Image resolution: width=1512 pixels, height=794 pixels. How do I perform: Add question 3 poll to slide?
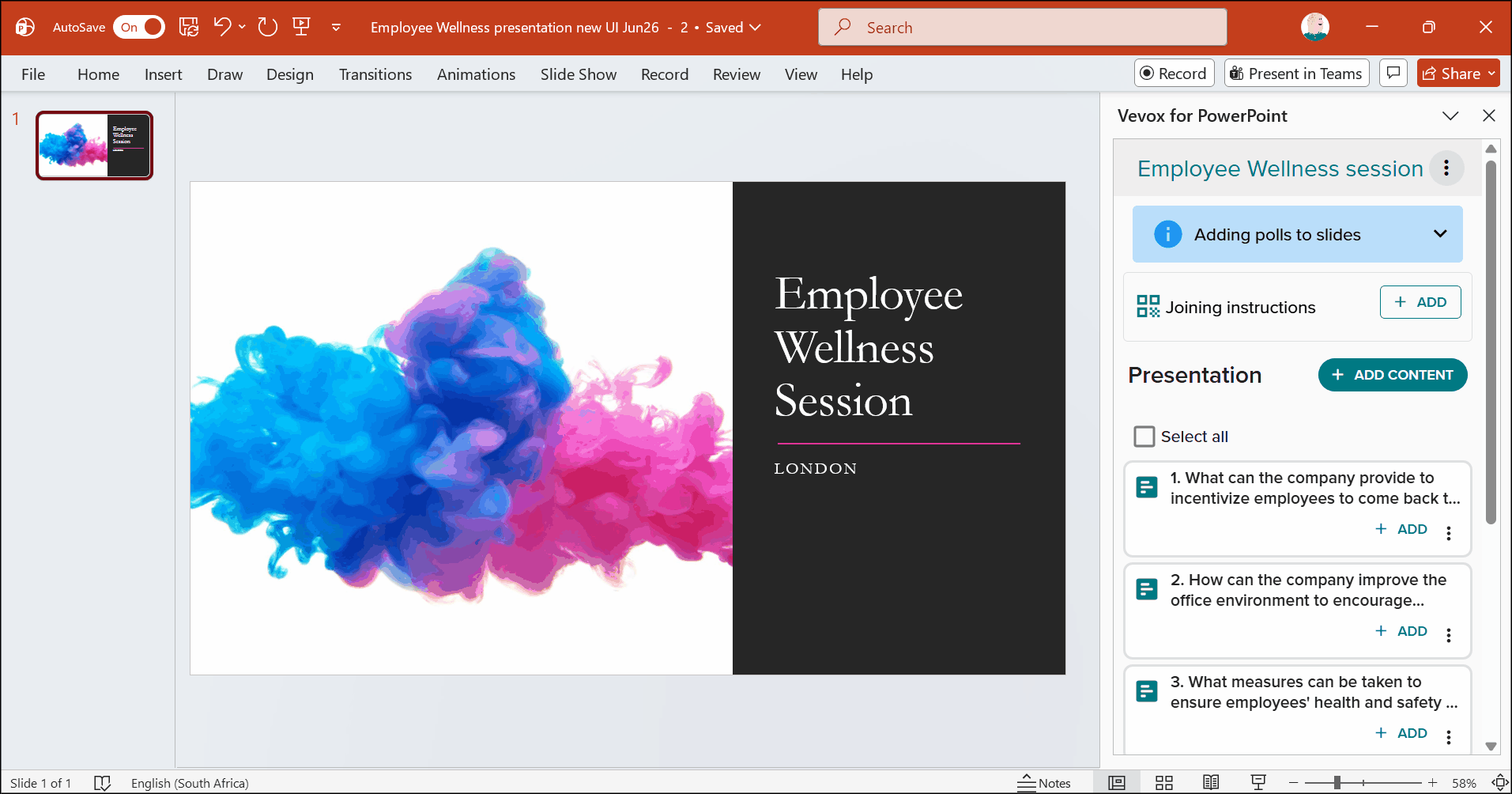point(1401,733)
